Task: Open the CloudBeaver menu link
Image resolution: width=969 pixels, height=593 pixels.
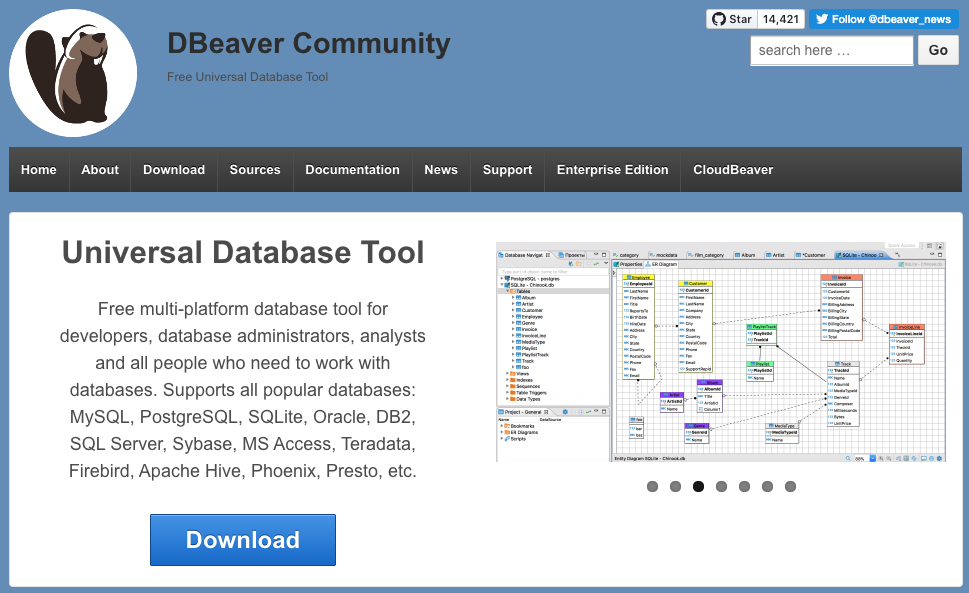Action: click(x=733, y=170)
